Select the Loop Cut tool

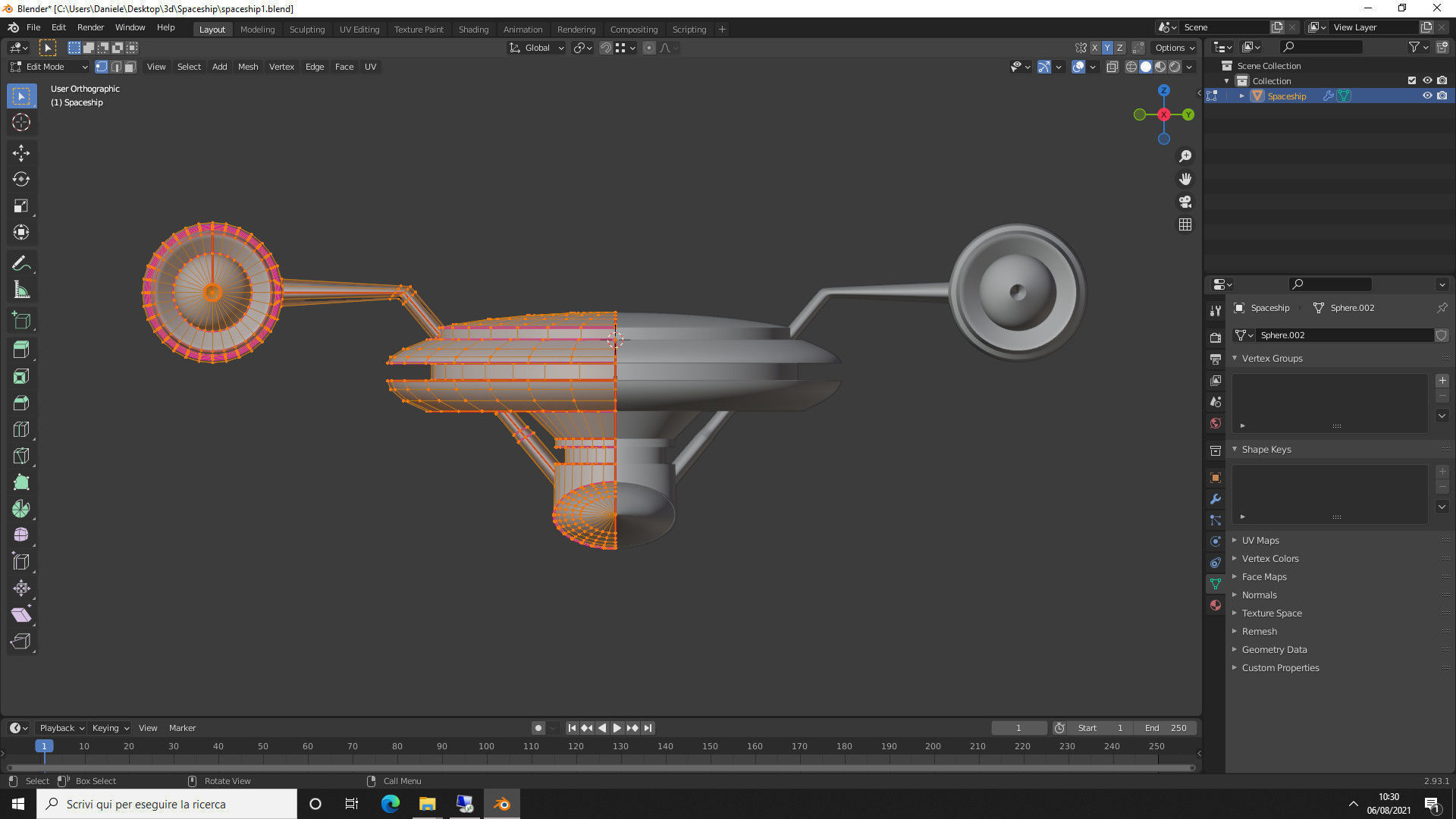[x=21, y=429]
